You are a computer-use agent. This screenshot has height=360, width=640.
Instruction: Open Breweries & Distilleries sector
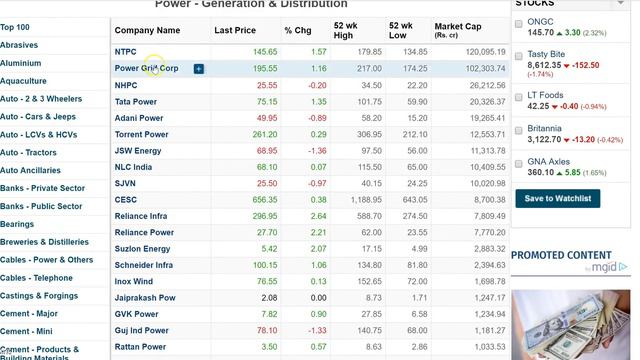coord(44,242)
